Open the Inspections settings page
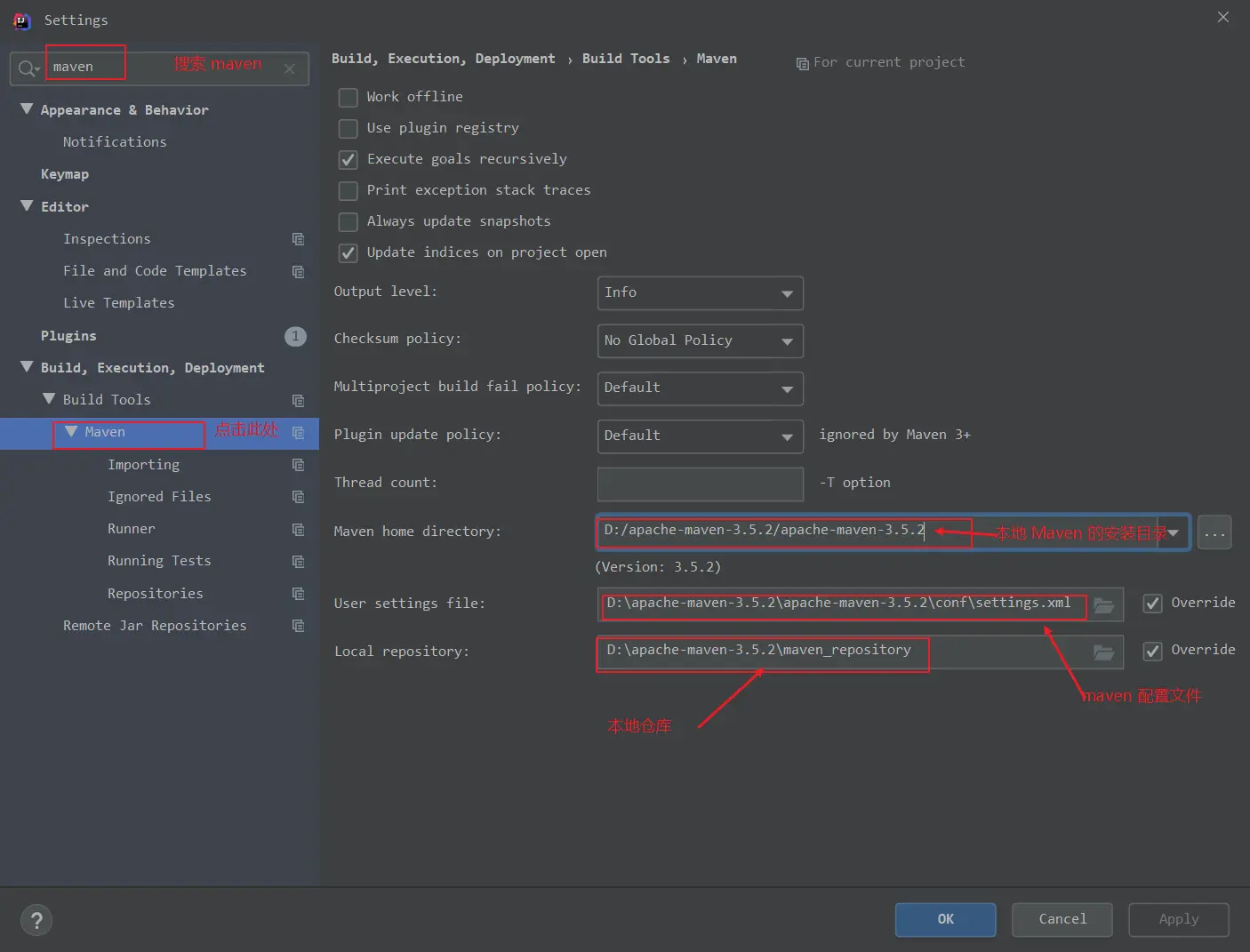 [x=107, y=239]
